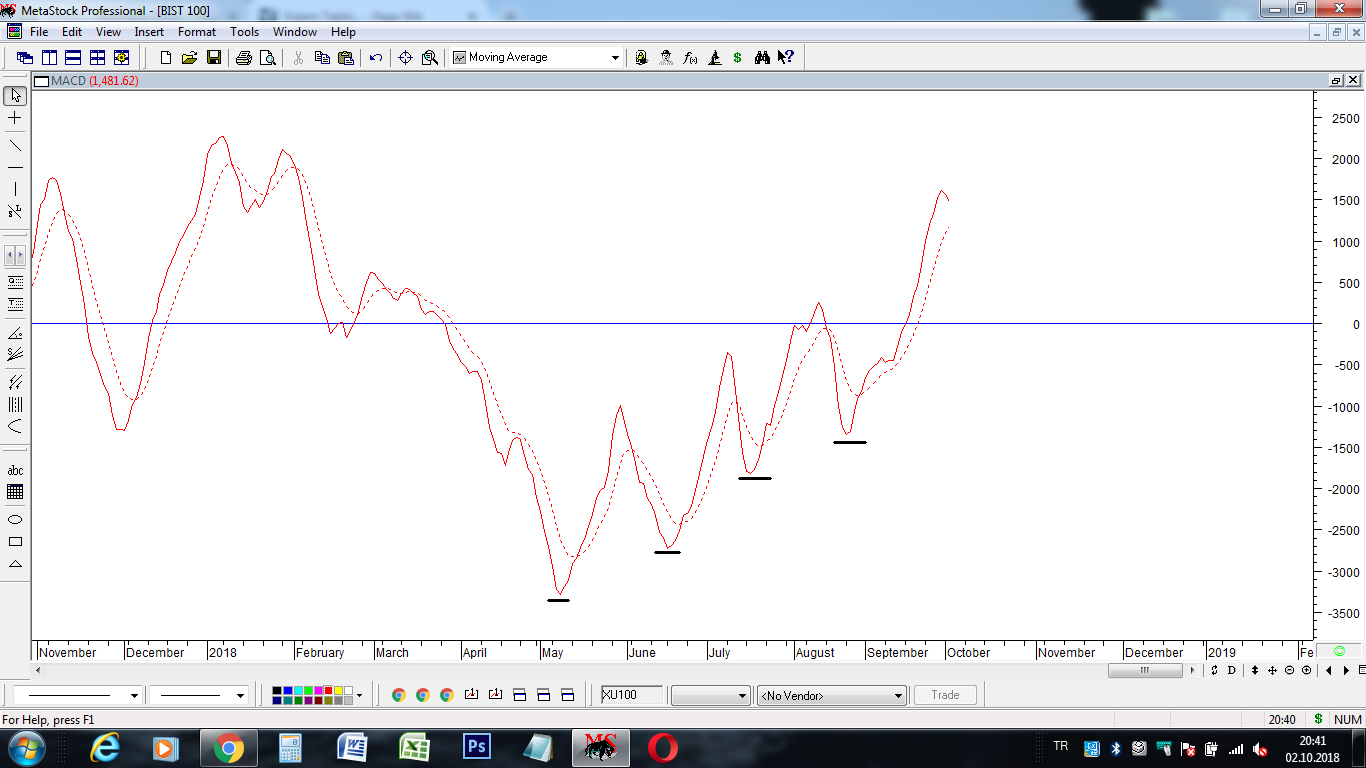Open the Edit menu
This screenshot has width=1366, height=768.
coord(72,32)
